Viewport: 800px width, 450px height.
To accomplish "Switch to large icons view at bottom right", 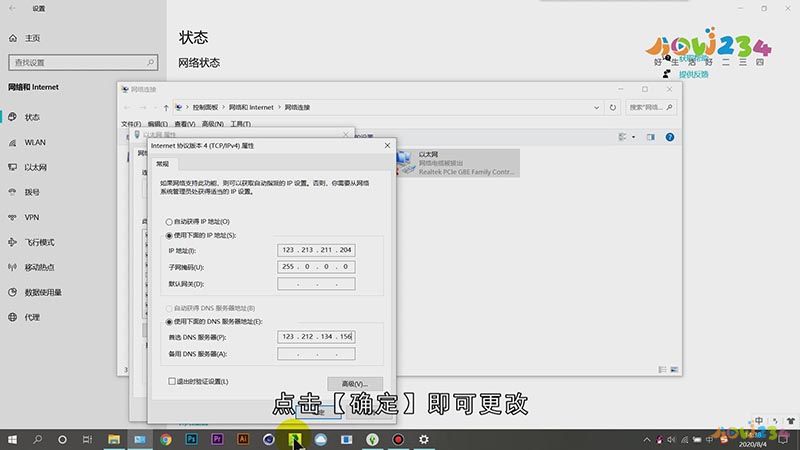I will point(674,369).
